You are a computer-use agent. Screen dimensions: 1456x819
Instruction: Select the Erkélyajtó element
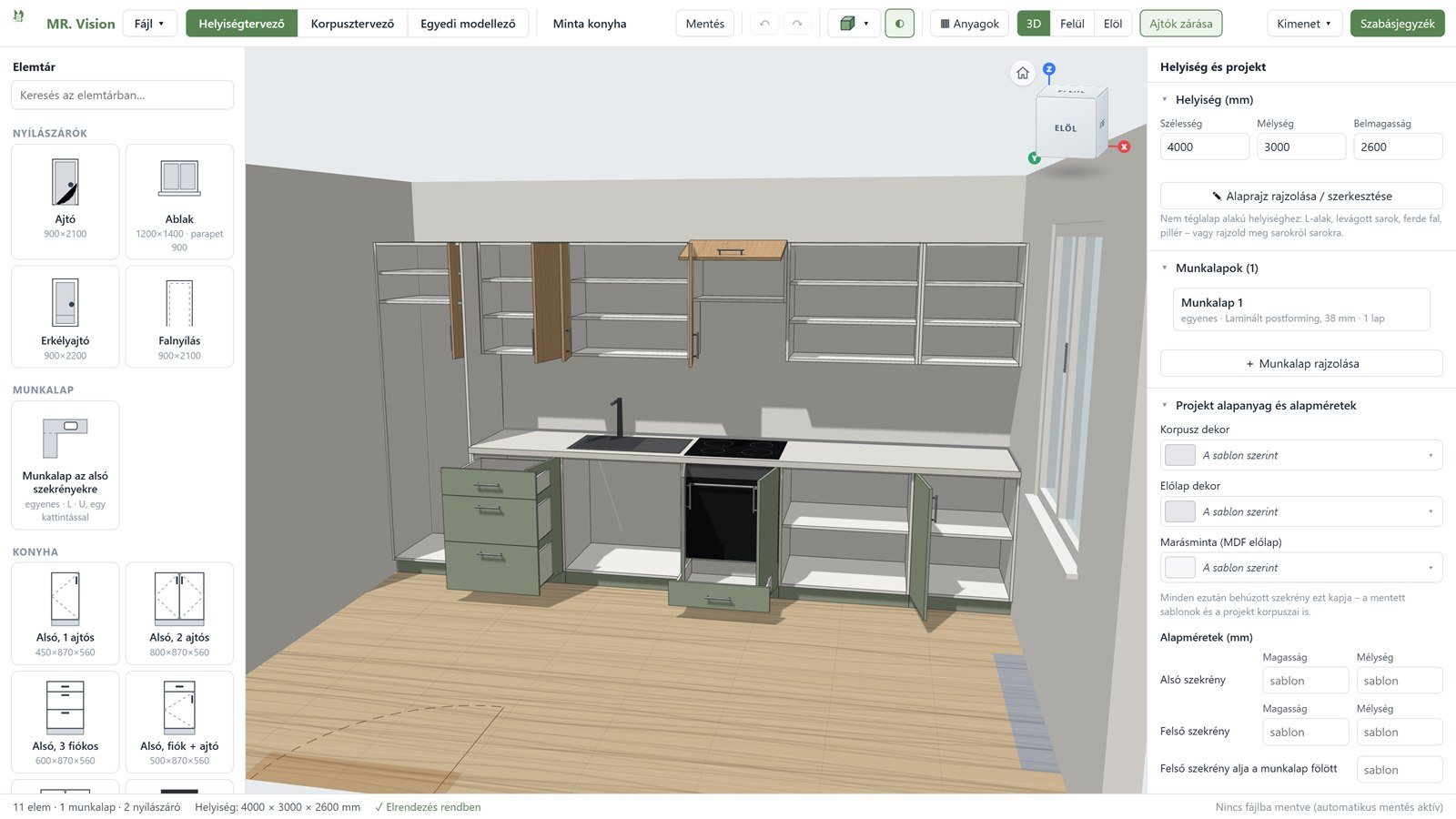pyautogui.click(x=66, y=317)
